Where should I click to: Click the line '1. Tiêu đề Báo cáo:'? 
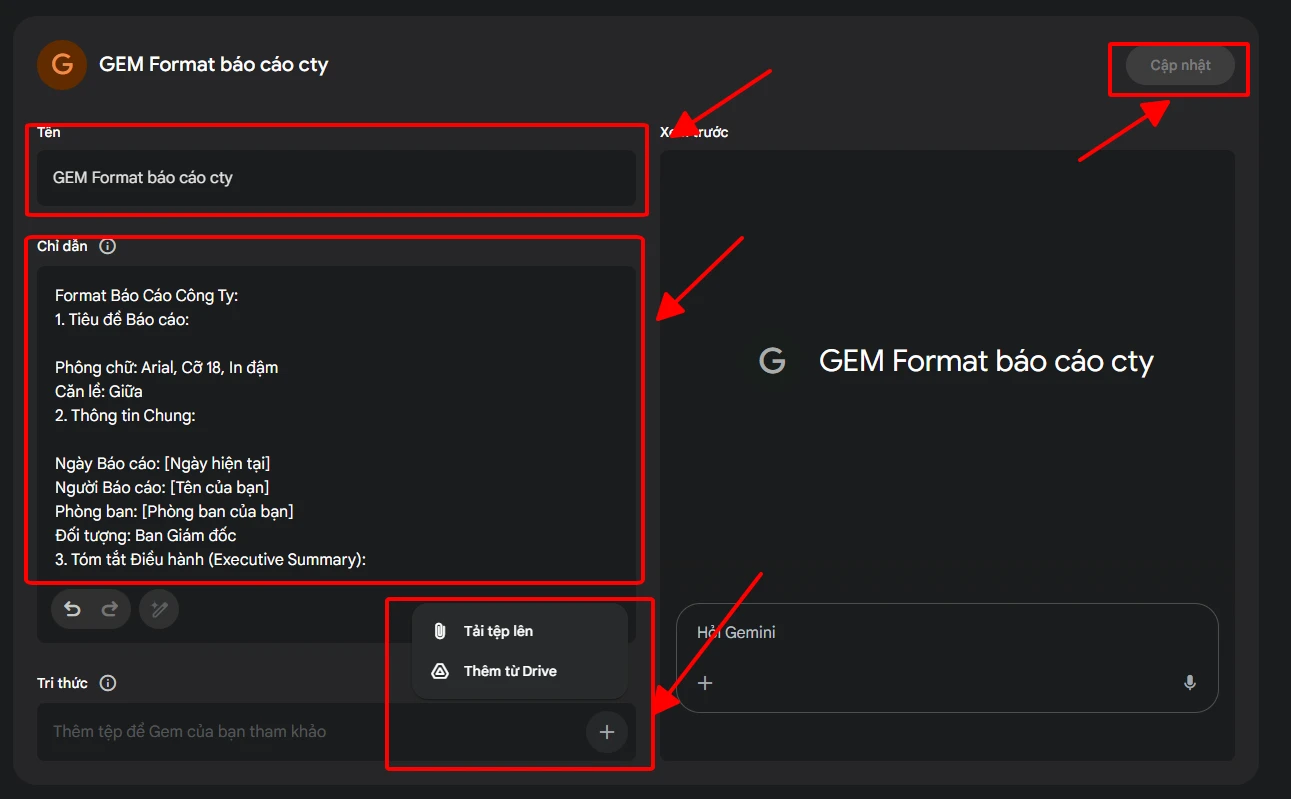click(x=122, y=320)
